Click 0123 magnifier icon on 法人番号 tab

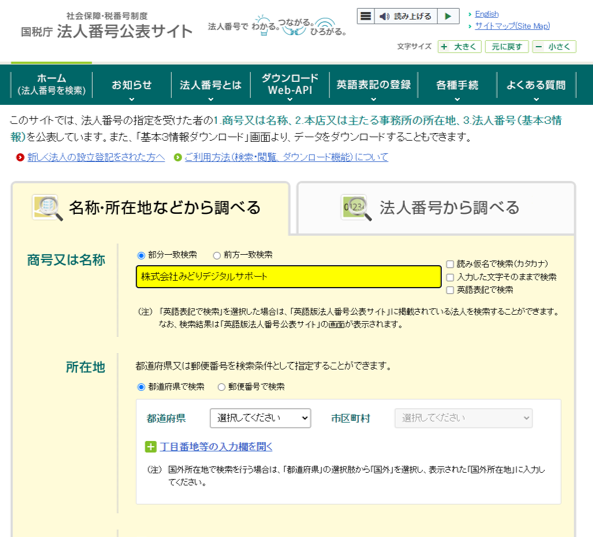click(356, 208)
